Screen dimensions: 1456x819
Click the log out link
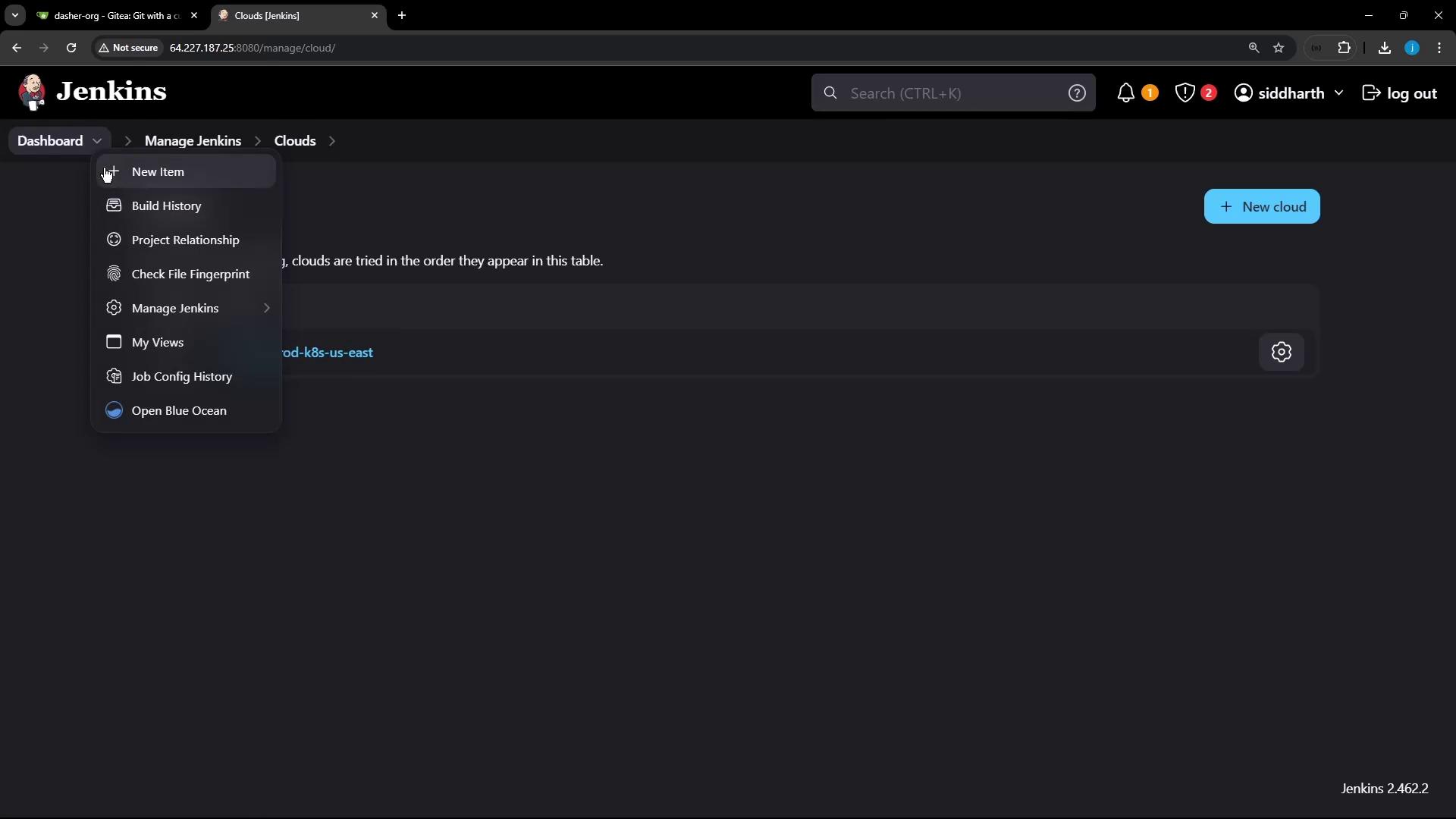click(x=1399, y=93)
